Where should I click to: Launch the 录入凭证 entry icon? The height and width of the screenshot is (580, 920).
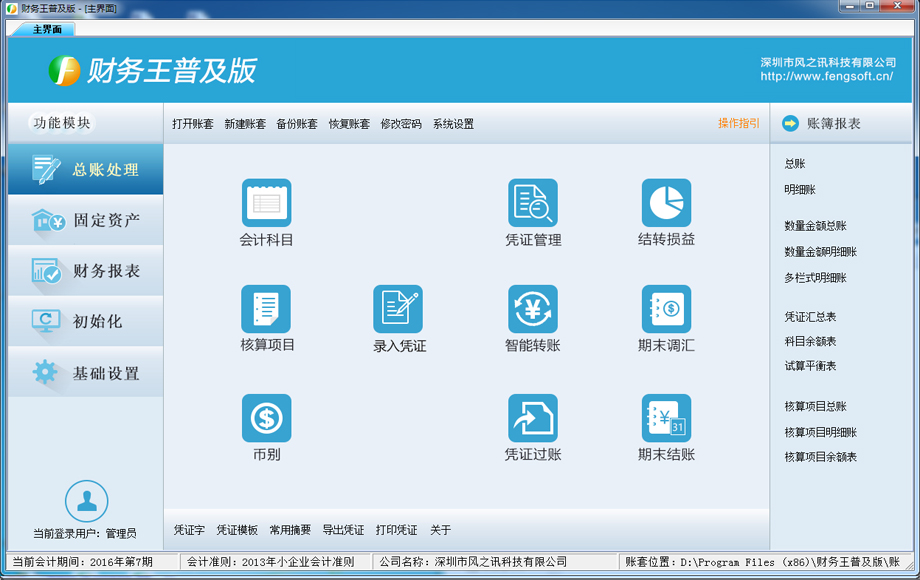[398, 309]
